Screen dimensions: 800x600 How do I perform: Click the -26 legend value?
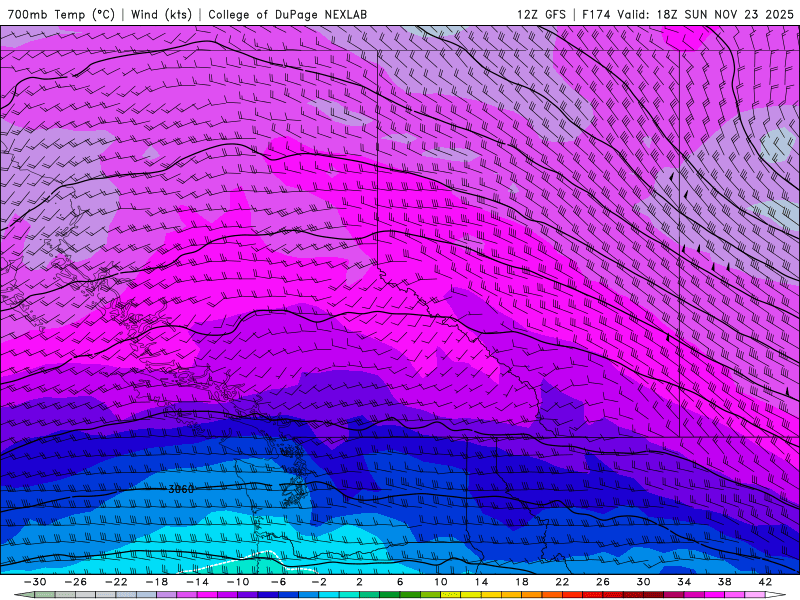pos(76,582)
